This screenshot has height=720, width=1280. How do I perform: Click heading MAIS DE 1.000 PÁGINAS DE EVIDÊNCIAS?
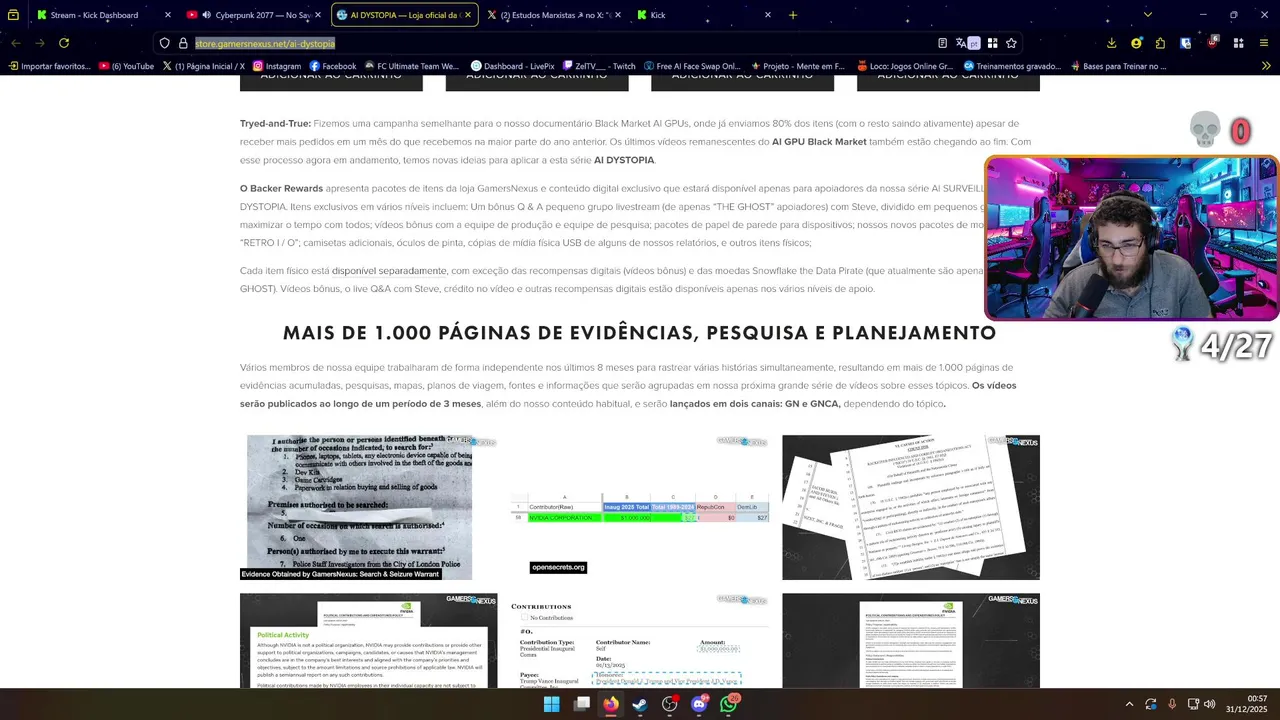[x=640, y=333]
